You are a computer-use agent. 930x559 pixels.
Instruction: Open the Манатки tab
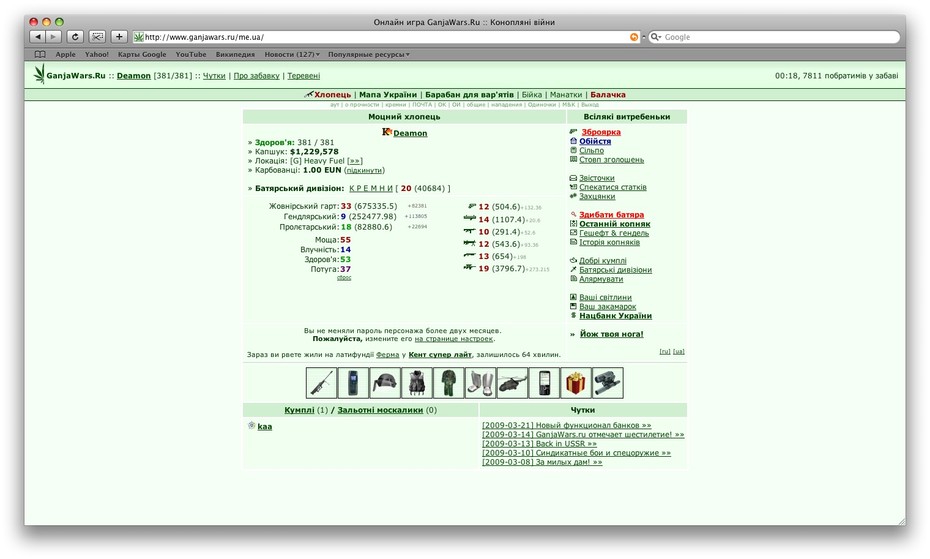coord(566,94)
